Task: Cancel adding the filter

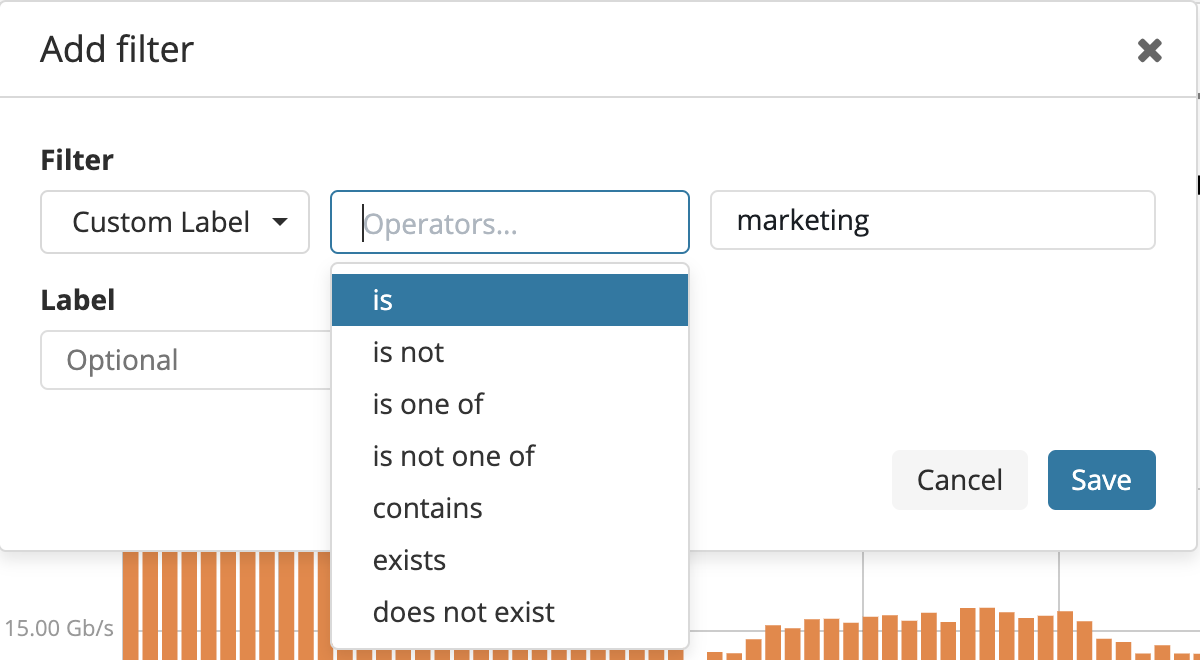Action: [x=959, y=480]
